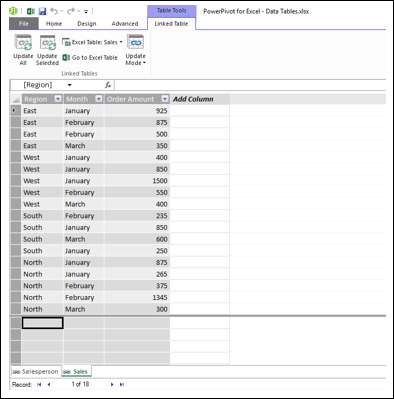Select the West cell in the 550 row
This screenshot has height=399, width=394.
(x=43, y=192)
